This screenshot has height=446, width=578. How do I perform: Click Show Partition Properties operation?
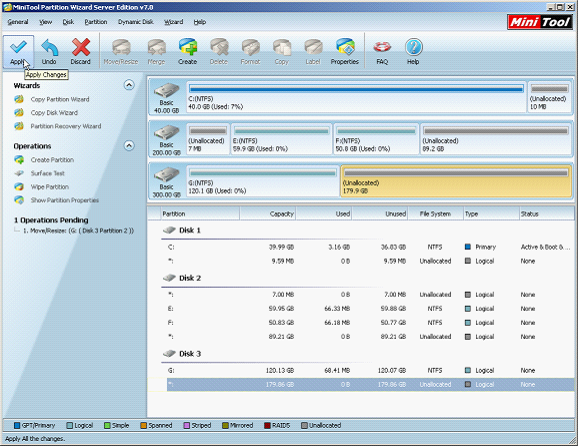[65, 200]
